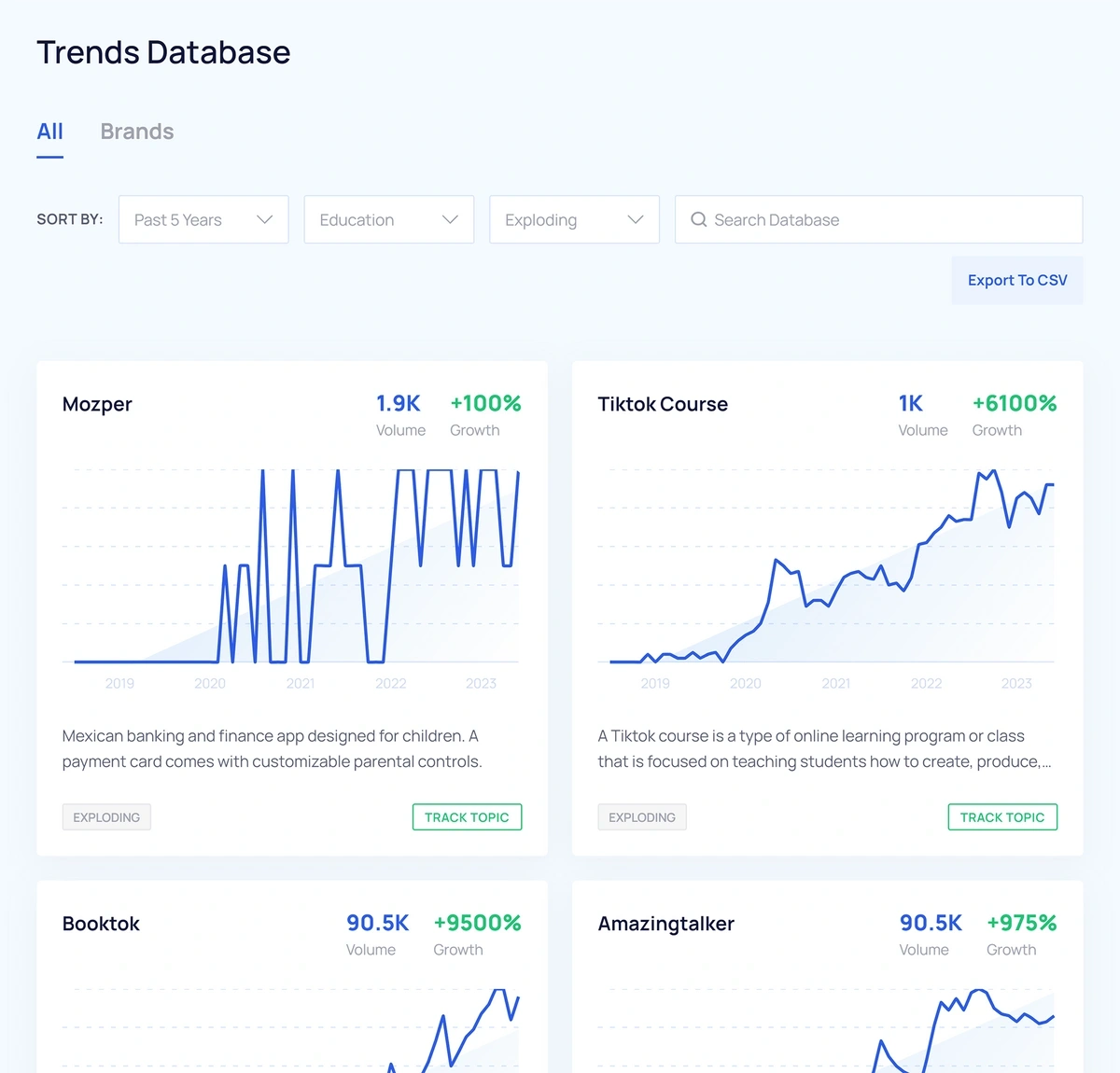The image size is (1120, 1073).
Task: Open the Tiktok Course trend title
Action: 663,404
